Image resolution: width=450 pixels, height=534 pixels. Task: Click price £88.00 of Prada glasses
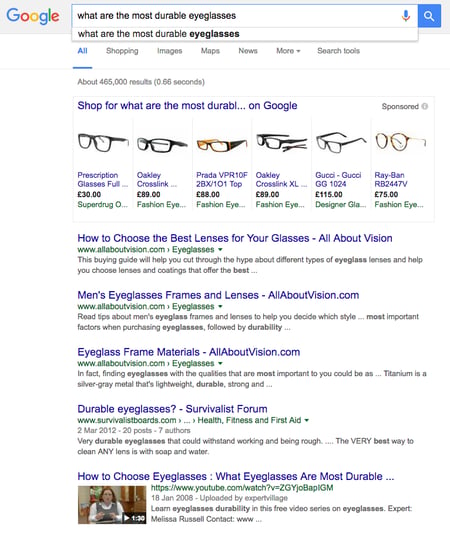pos(208,194)
